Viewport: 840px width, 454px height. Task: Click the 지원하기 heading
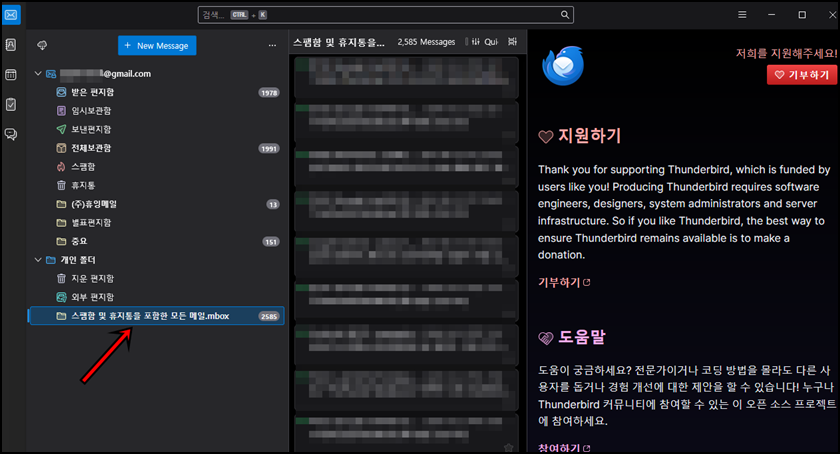coord(589,136)
